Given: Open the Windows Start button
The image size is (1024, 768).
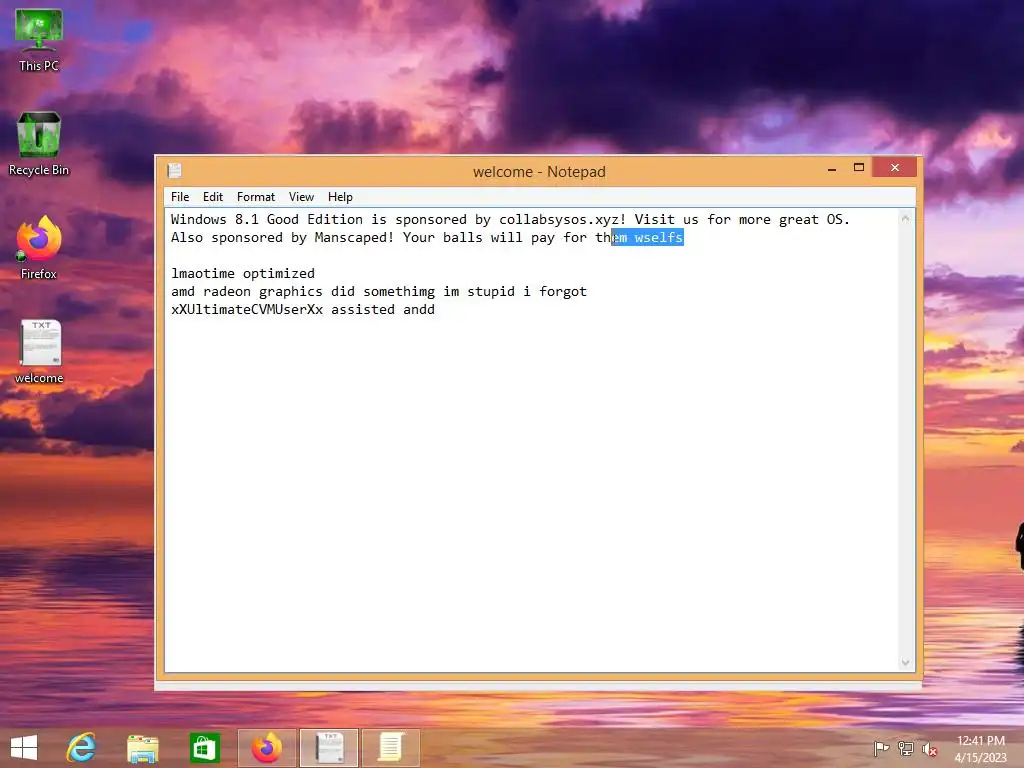Looking at the screenshot, I should pyautogui.click(x=24, y=748).
